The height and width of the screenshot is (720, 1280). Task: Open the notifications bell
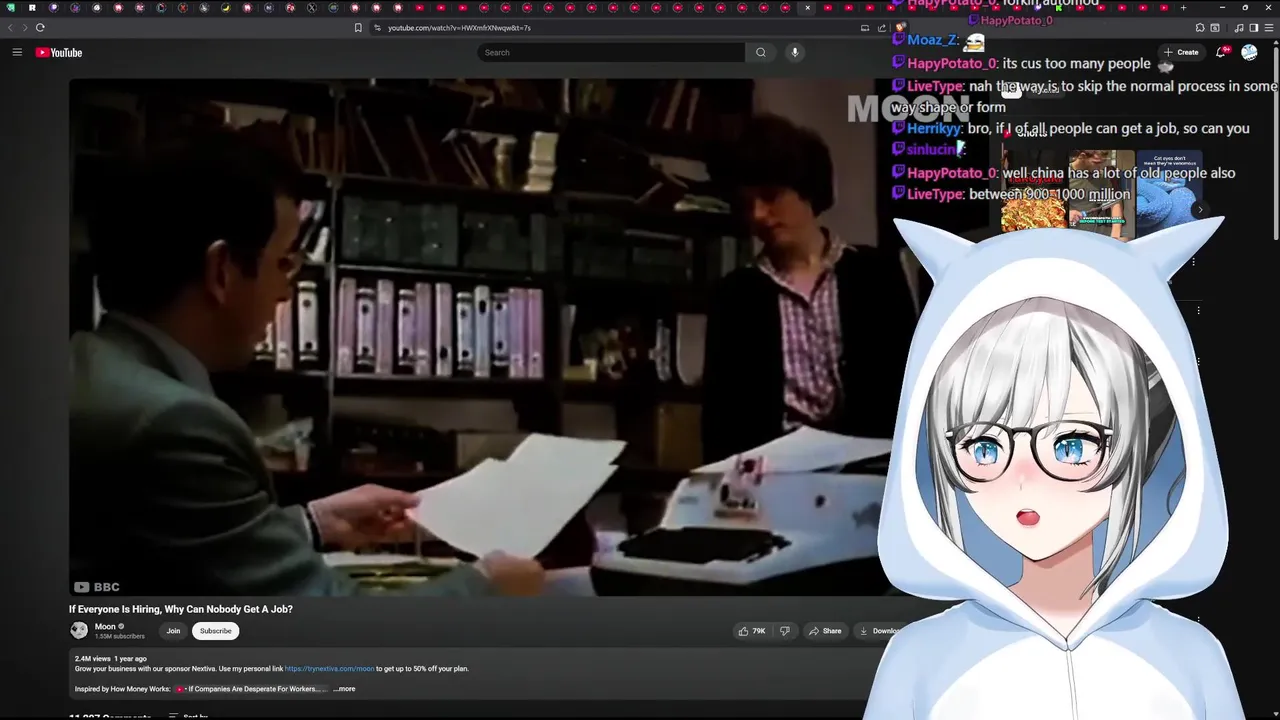[x=1221, y=52]
